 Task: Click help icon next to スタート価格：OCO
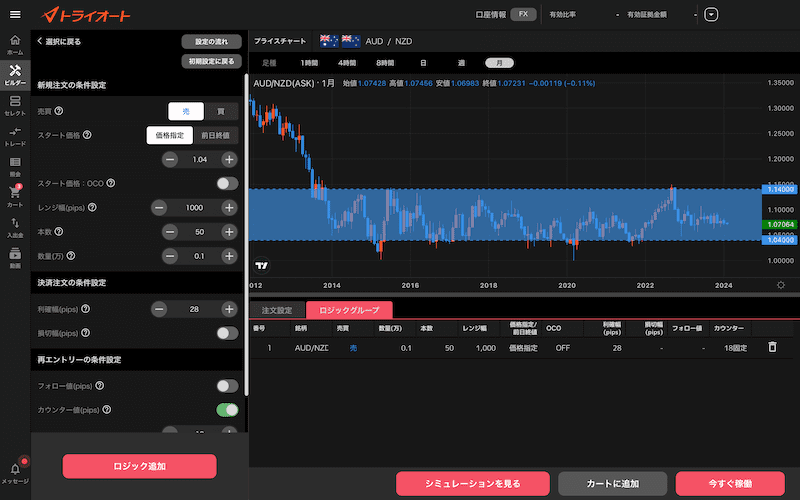tap(111, 183)
